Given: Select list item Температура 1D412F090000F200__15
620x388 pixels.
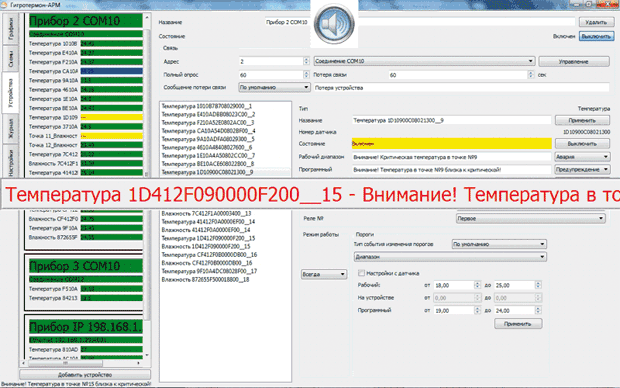Looking at the screenshot, I should (208, 238).
